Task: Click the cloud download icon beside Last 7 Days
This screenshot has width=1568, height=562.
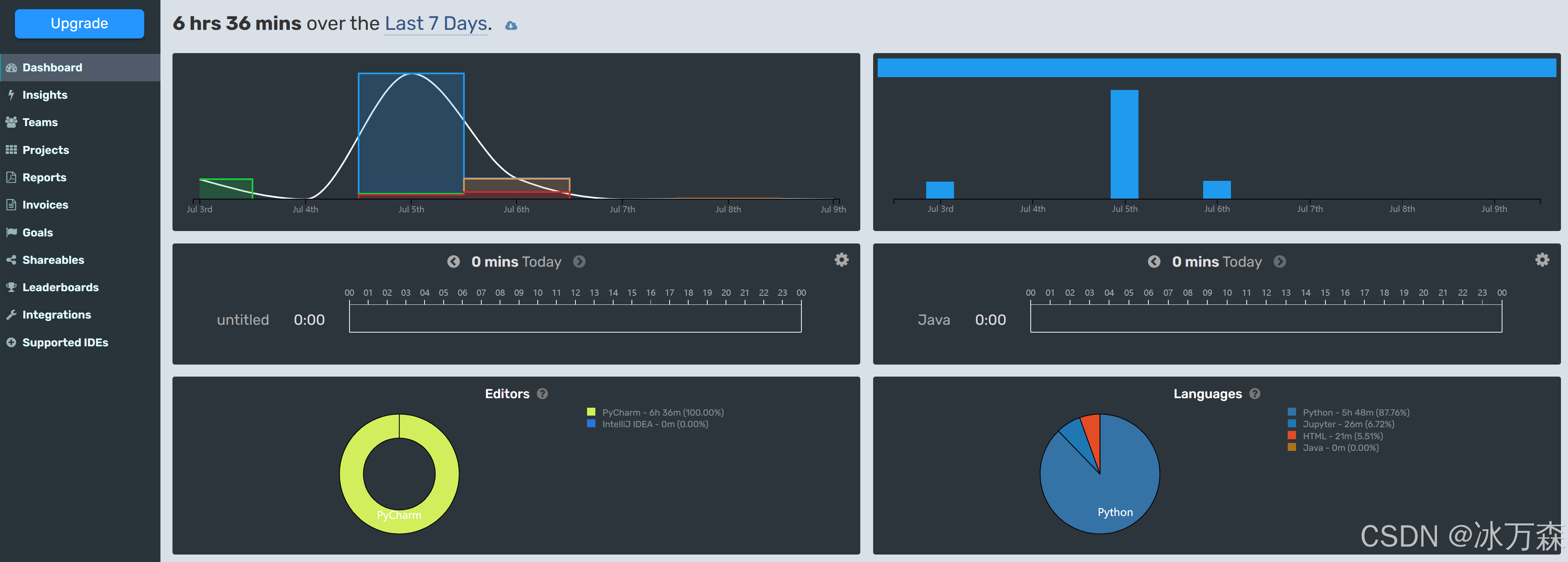Action: [x=511, y=26]
